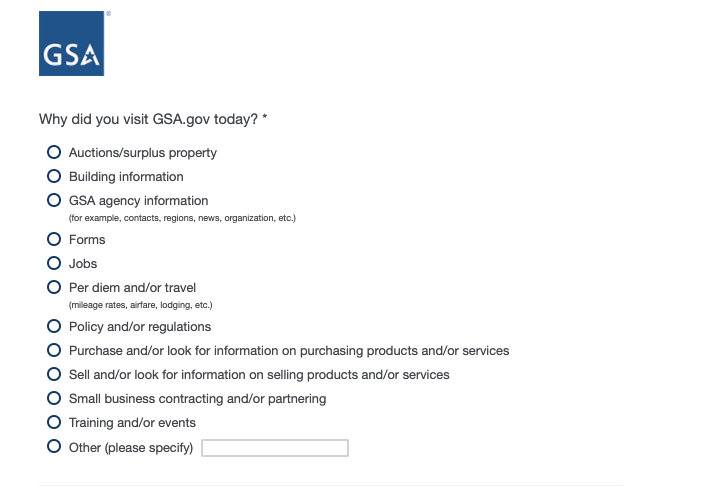The image size is (712, 488).
Task: Click the 'Auctions/surplus property' label text
Action: coord(142,153)
